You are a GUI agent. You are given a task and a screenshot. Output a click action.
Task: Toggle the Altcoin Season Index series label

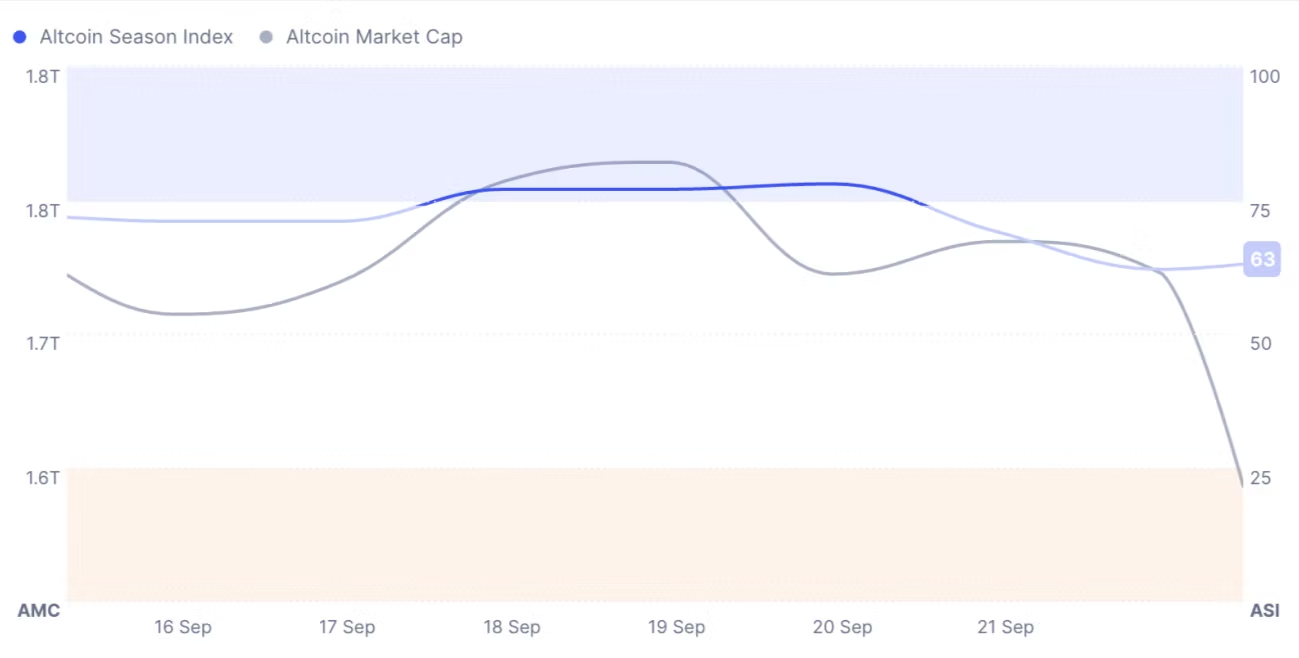pyautogui.click(x=136, y=37)
